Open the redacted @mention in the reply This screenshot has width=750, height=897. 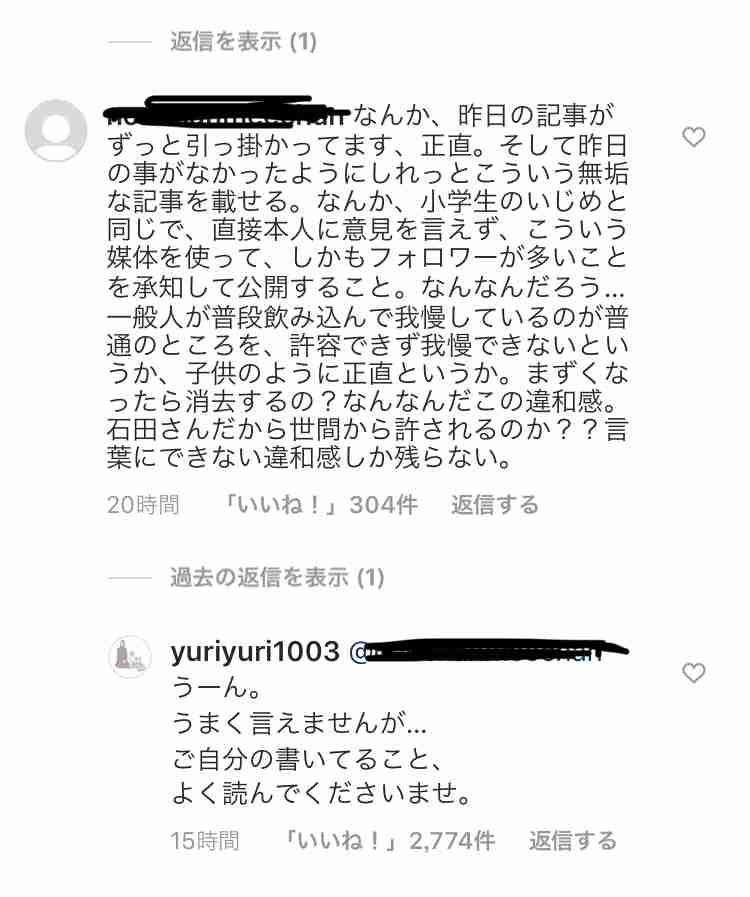click(489, 651)
